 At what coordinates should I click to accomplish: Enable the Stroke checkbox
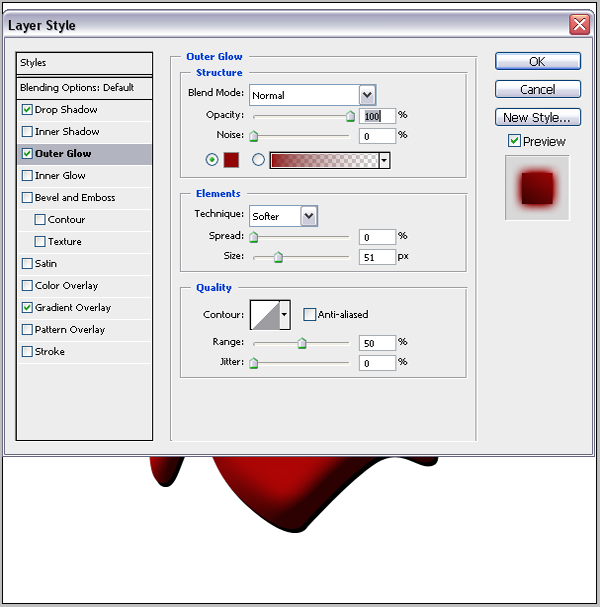click(27, 352)
